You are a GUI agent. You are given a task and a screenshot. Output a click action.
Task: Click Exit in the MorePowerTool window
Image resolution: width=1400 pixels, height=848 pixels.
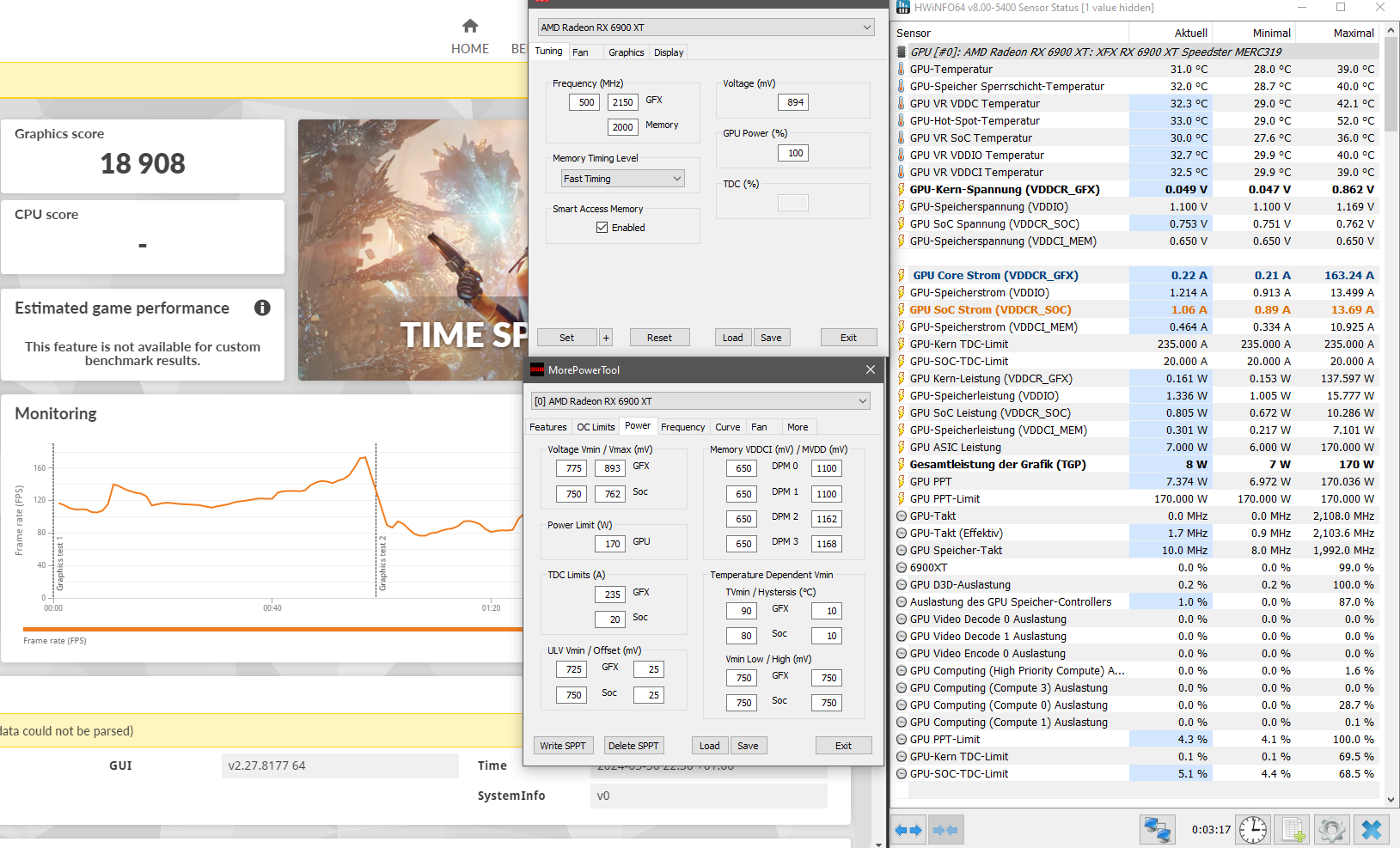point(844,746)
